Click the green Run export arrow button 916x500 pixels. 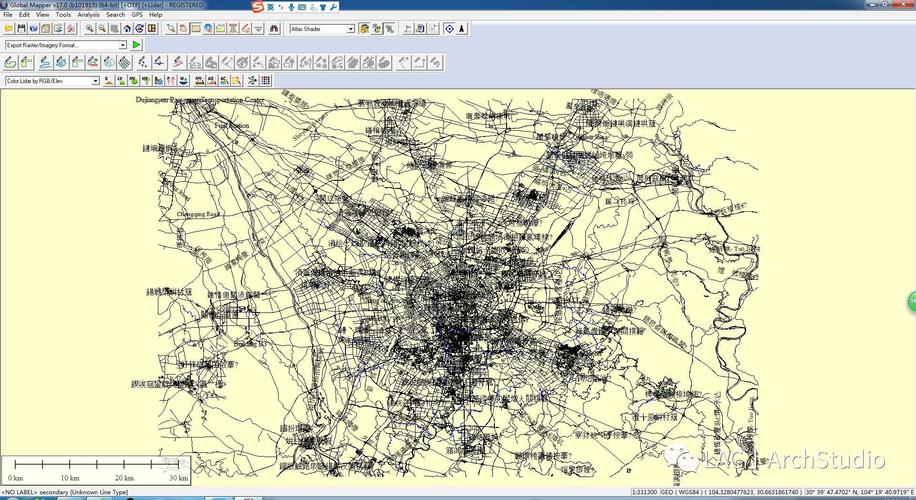coord(137,45)
